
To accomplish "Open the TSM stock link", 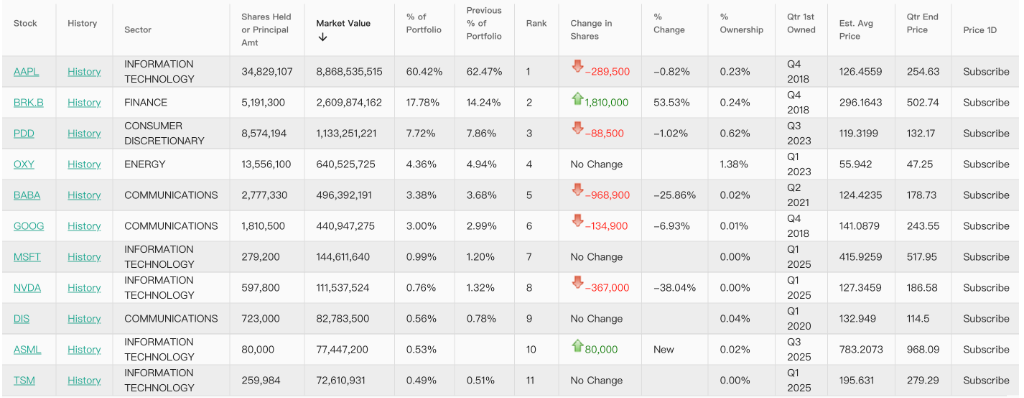I will point(24,380).
